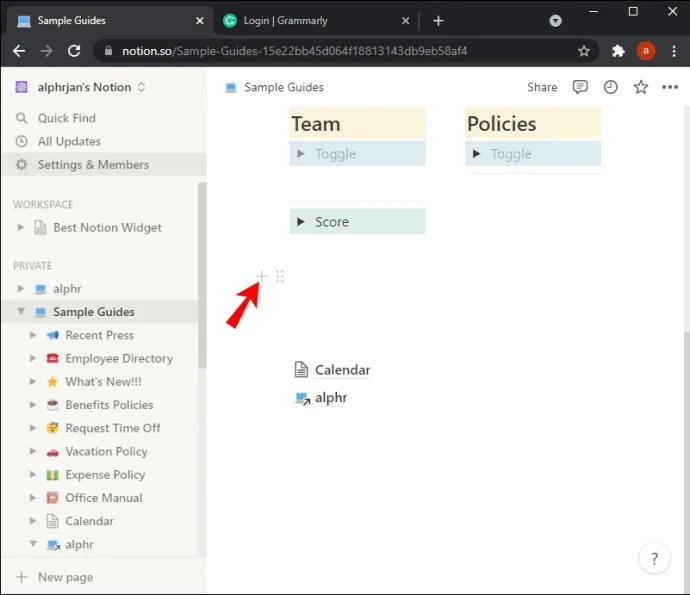
Task: Open Calendar in the sidebar
Action: (x=89, y=521)
